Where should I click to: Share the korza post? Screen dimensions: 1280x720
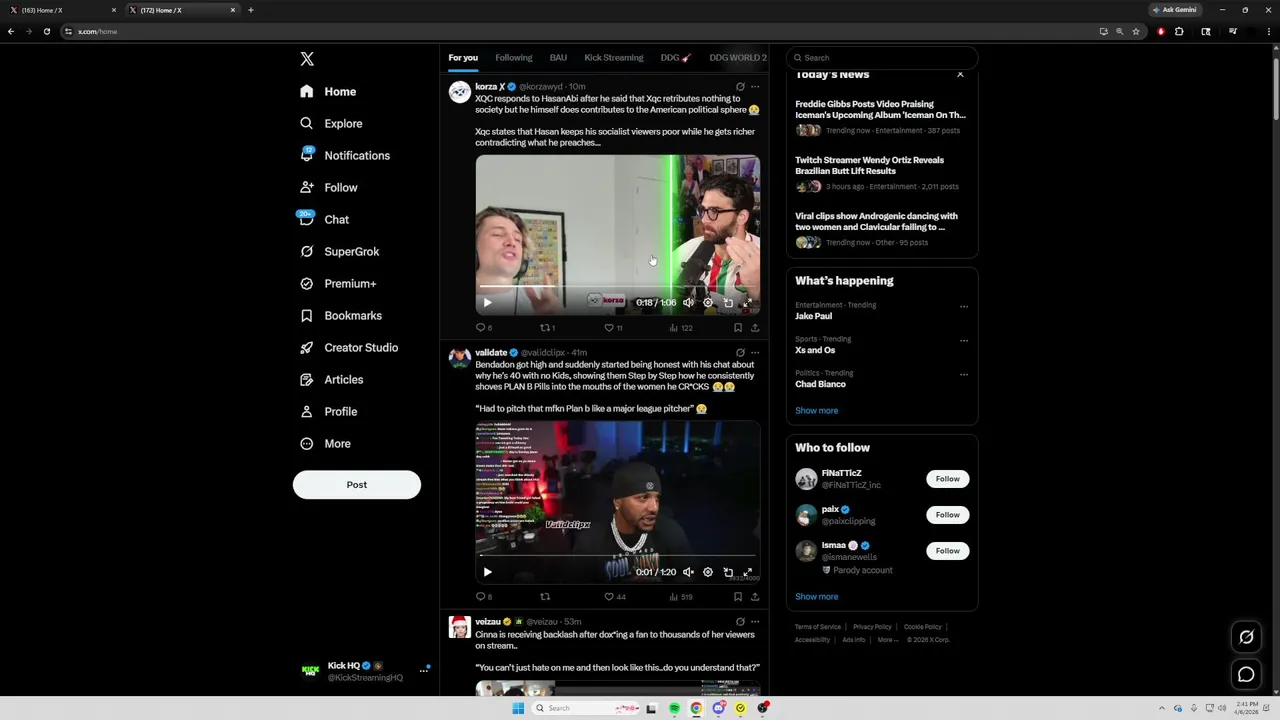point(755,327)
